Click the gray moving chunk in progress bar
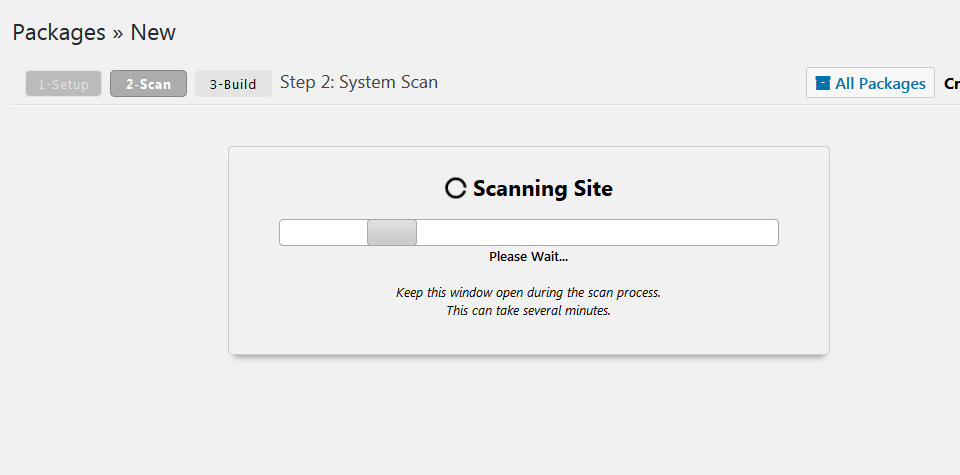 [x=392, y=233]
